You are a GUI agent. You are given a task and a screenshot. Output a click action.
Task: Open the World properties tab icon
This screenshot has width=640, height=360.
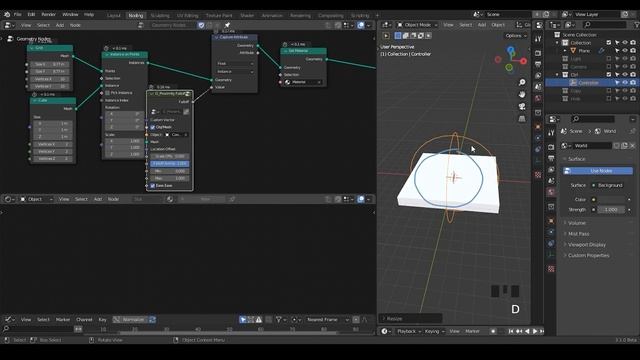(551, 191)
